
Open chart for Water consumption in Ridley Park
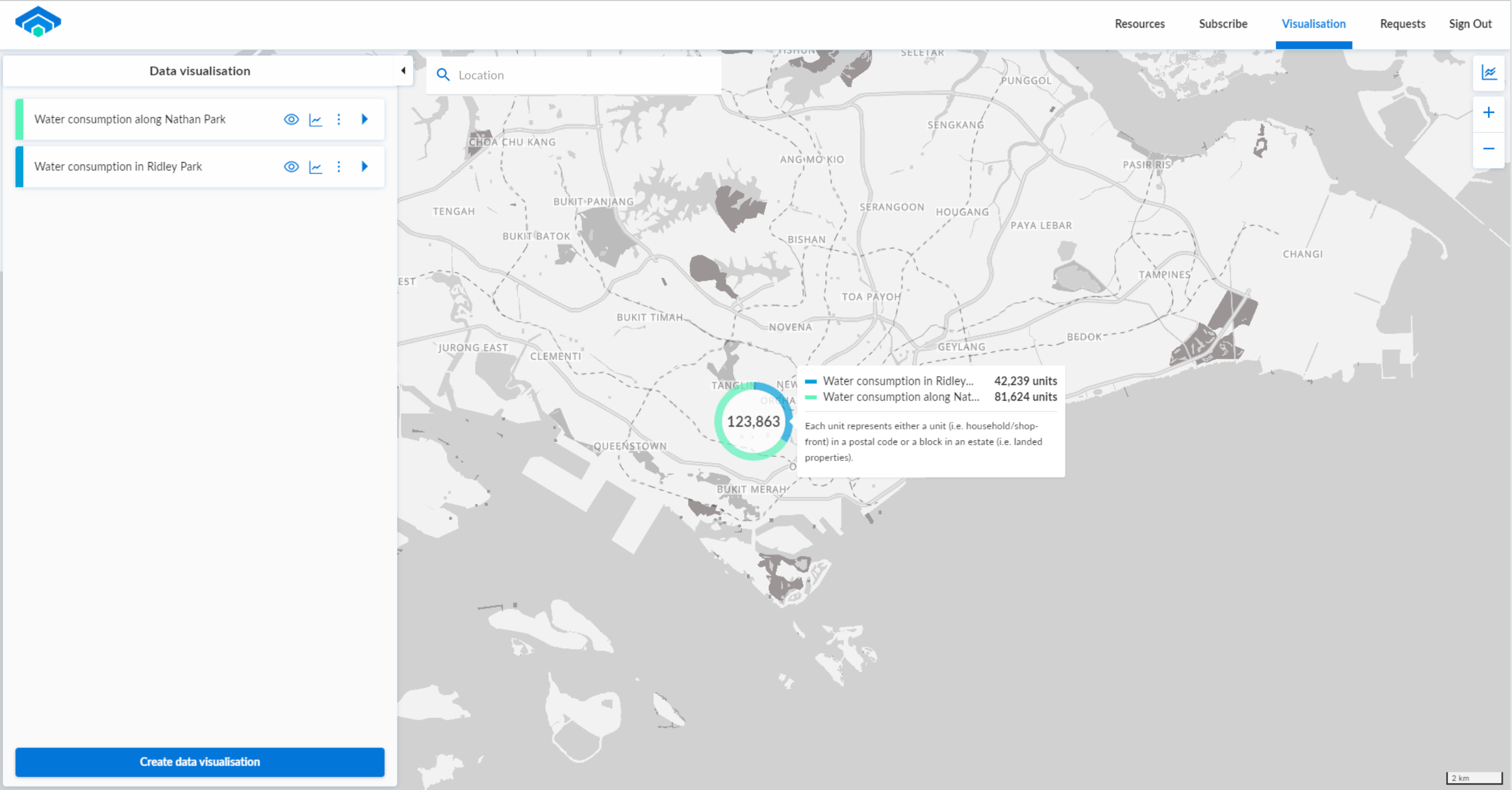click(316, 167)
